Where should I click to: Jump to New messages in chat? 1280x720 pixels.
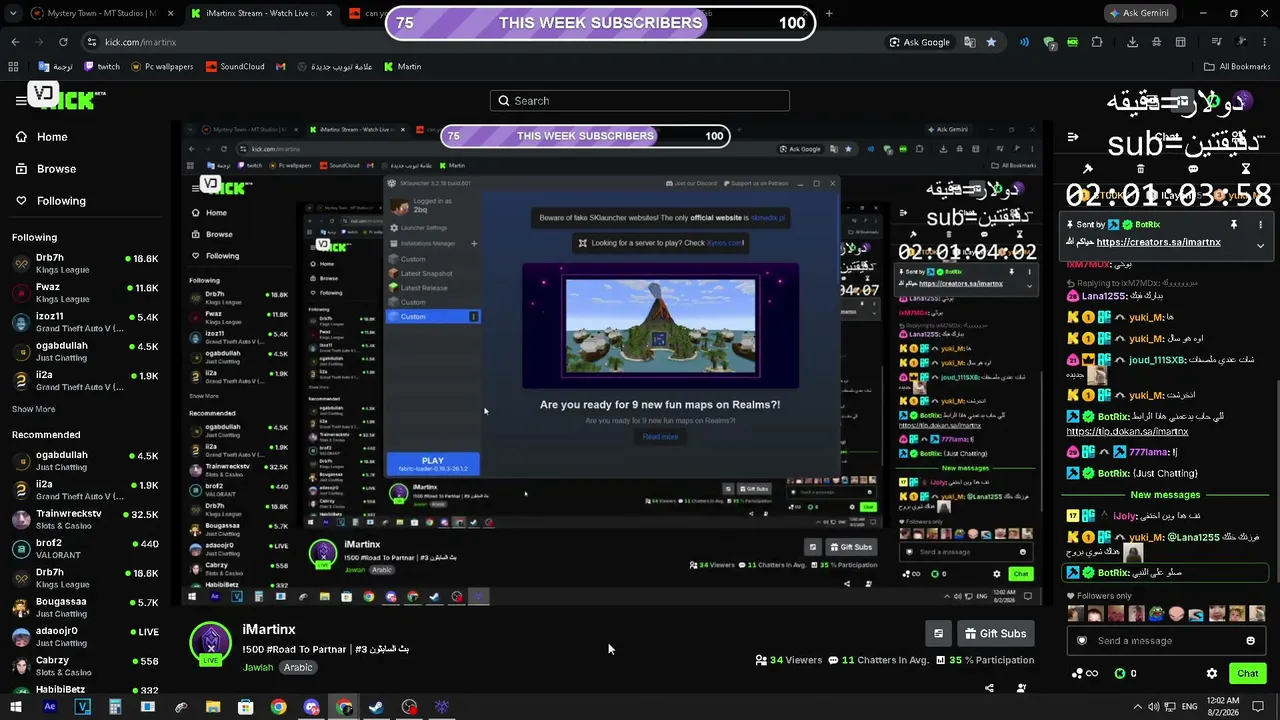point(1165,495)
